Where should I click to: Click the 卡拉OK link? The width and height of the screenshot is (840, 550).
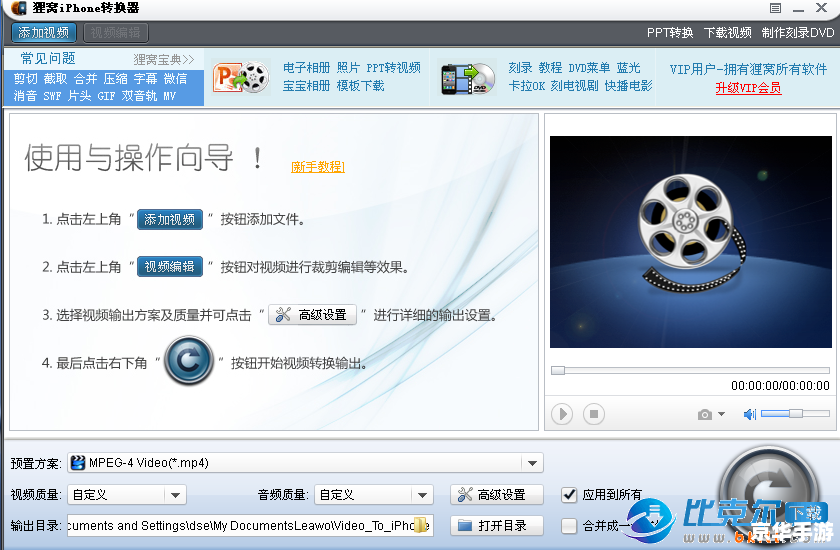click(x=527, y=86)
